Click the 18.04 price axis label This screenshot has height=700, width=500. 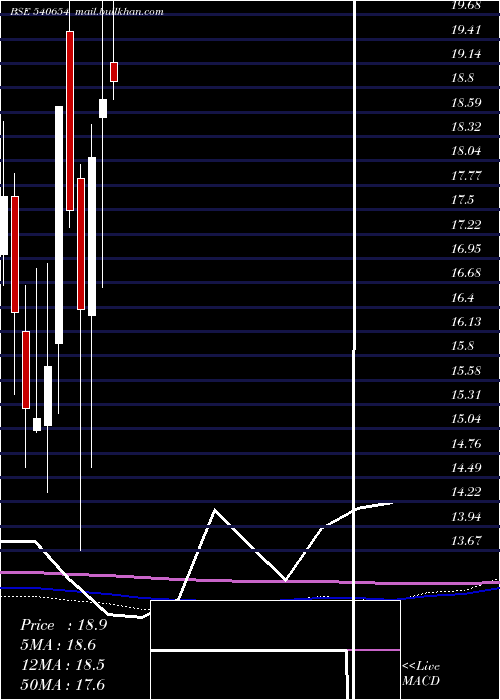466,151
